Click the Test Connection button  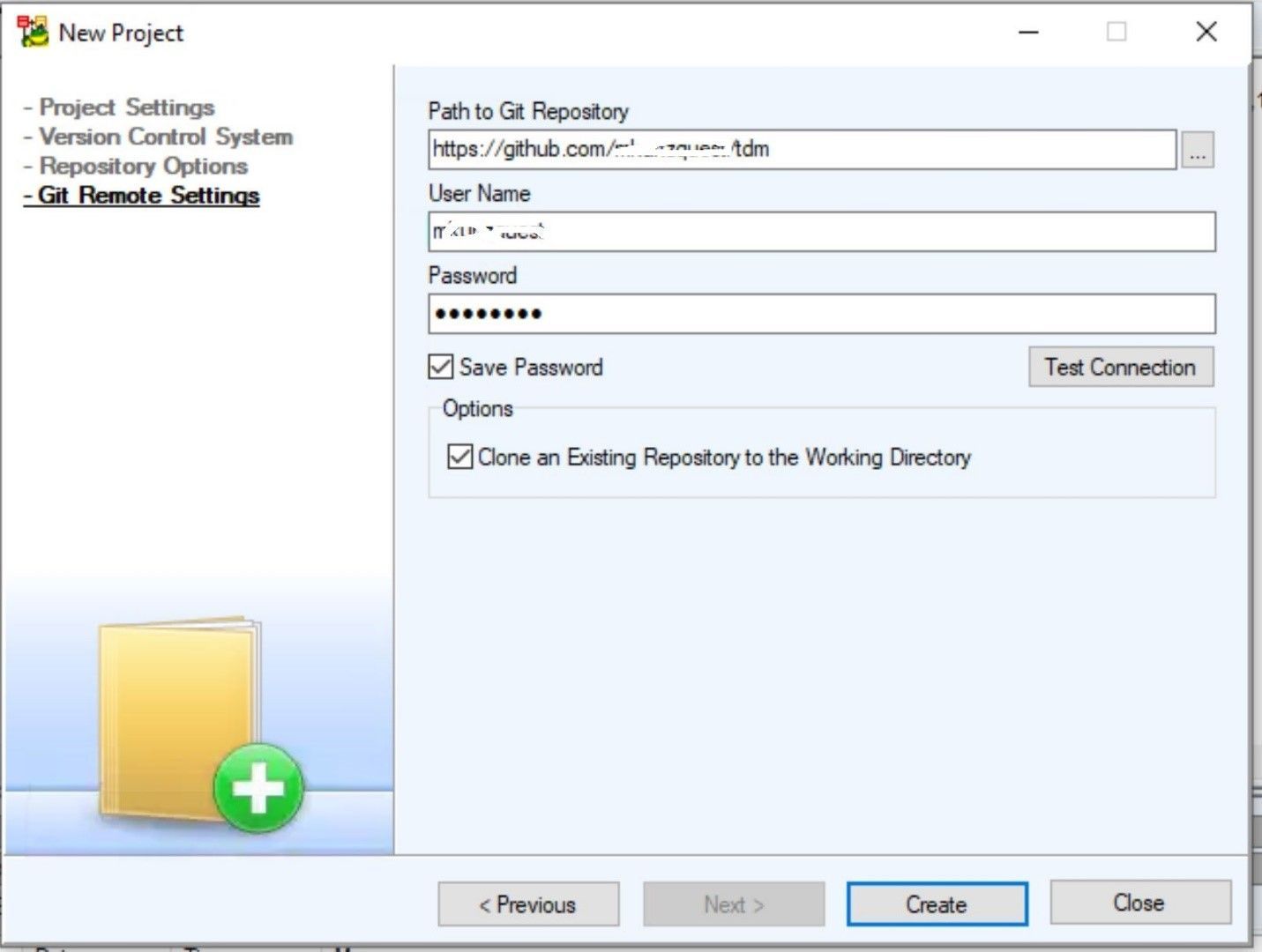click(1121, 367)
